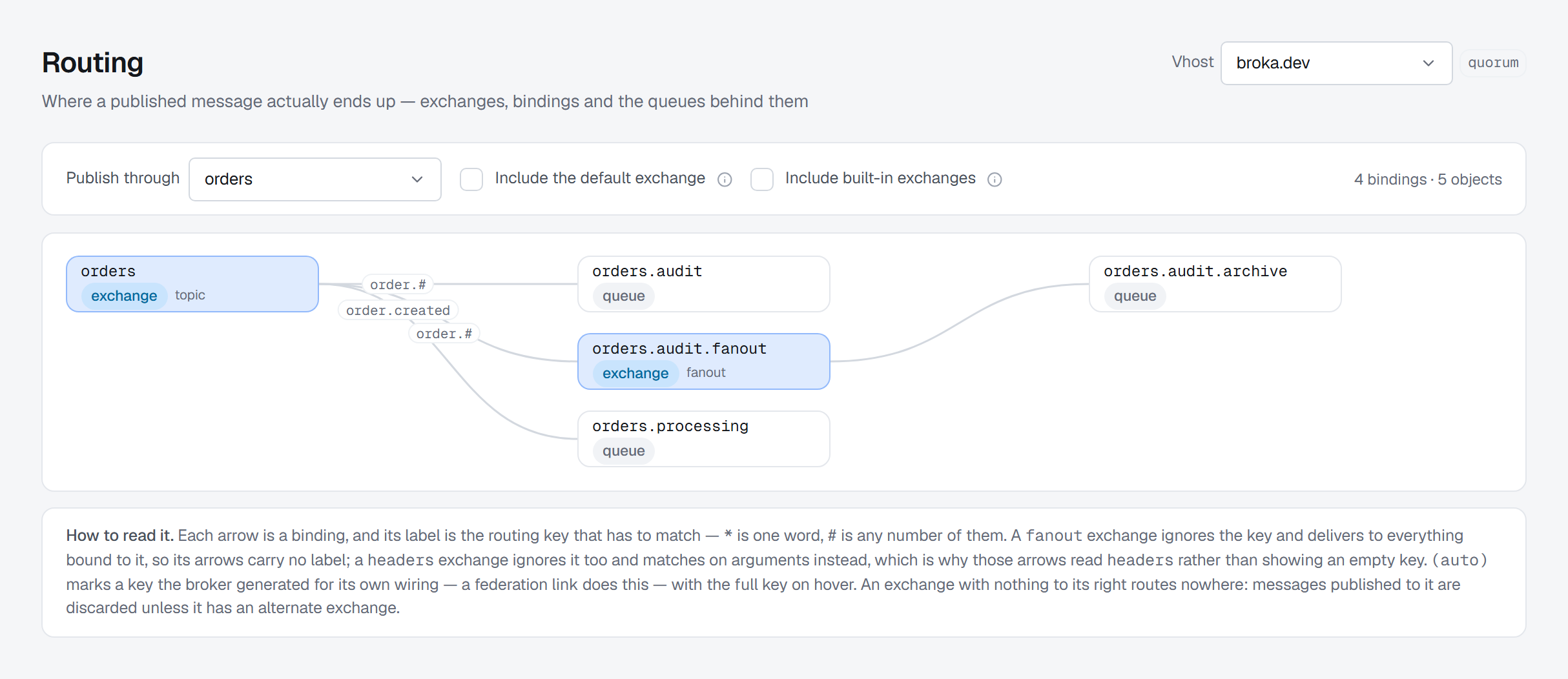1568x679 pixels.
Task: Open the Vhost broka.dev dropdown
Action: point(1336,63)
